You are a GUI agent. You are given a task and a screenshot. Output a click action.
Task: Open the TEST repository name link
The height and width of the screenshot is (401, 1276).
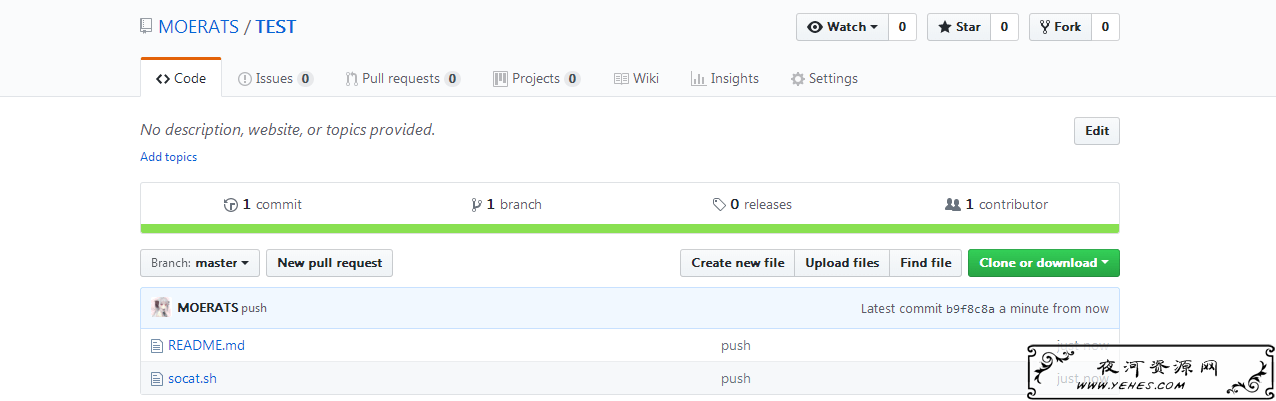tap(276, 27)
